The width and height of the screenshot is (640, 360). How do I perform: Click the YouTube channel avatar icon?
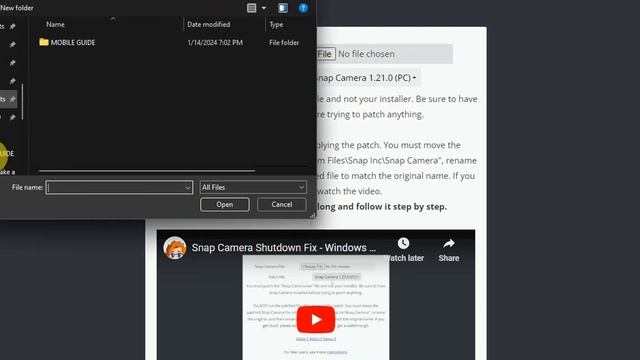coord(175,248)
